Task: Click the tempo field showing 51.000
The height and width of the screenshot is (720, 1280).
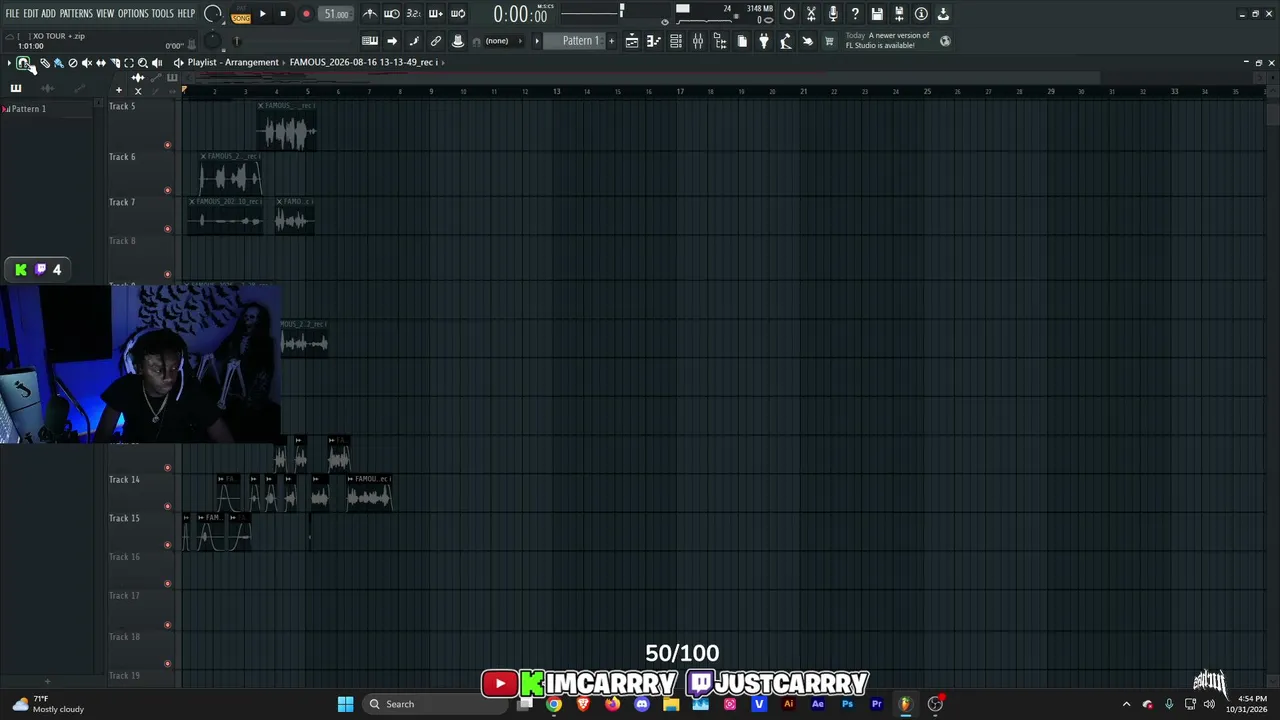Action: pyautogui.click(x=337, y=14)
